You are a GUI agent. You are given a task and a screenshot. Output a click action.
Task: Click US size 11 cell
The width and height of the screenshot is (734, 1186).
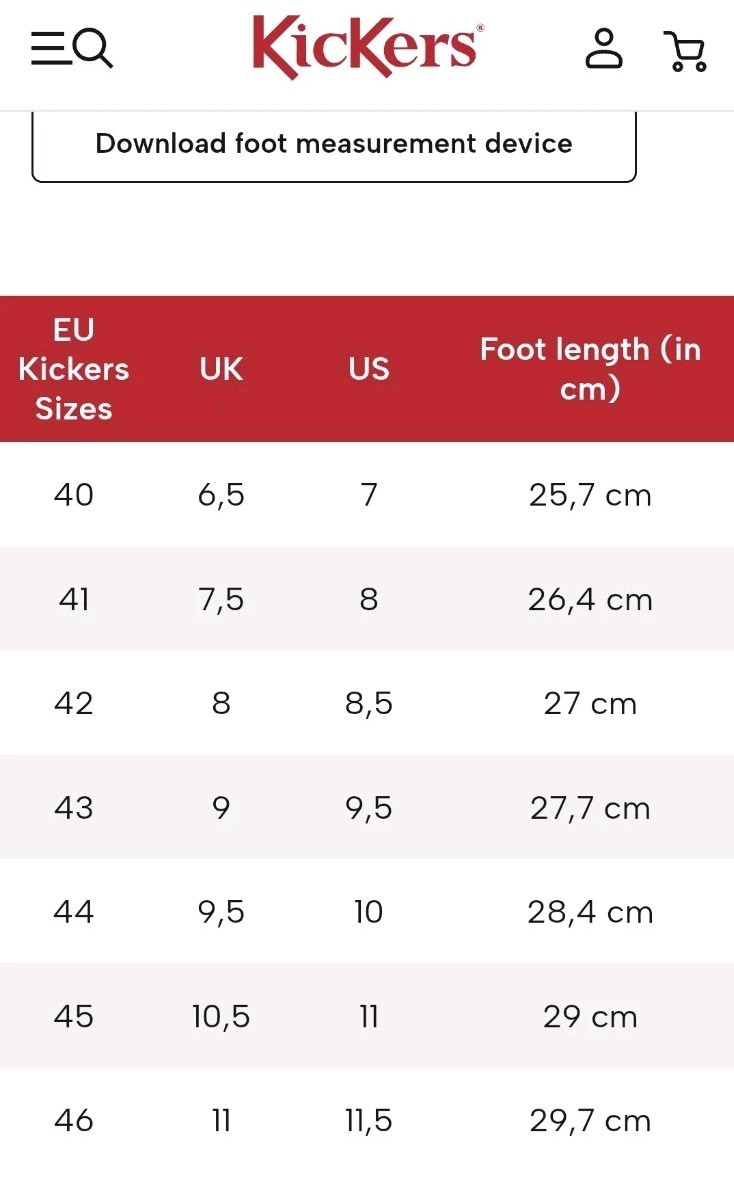pyautogui.click(x=369, y=1017)
